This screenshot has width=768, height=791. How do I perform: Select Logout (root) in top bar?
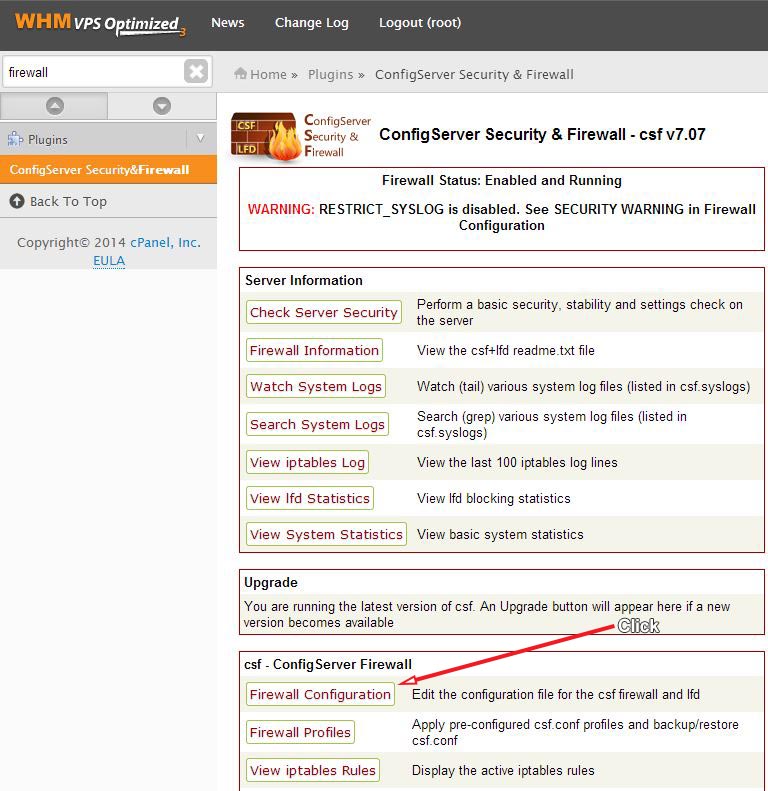[x=420, y=23]
